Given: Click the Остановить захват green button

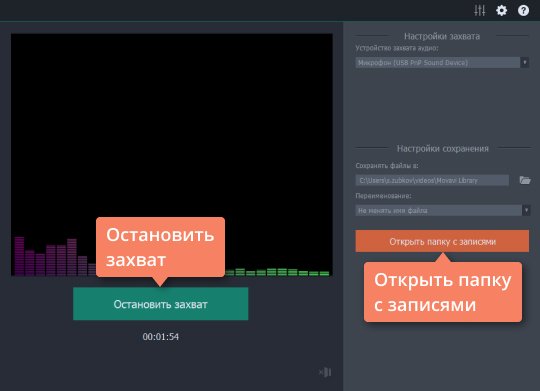Looking at the screenshot, I should click(x=160, y=304).
